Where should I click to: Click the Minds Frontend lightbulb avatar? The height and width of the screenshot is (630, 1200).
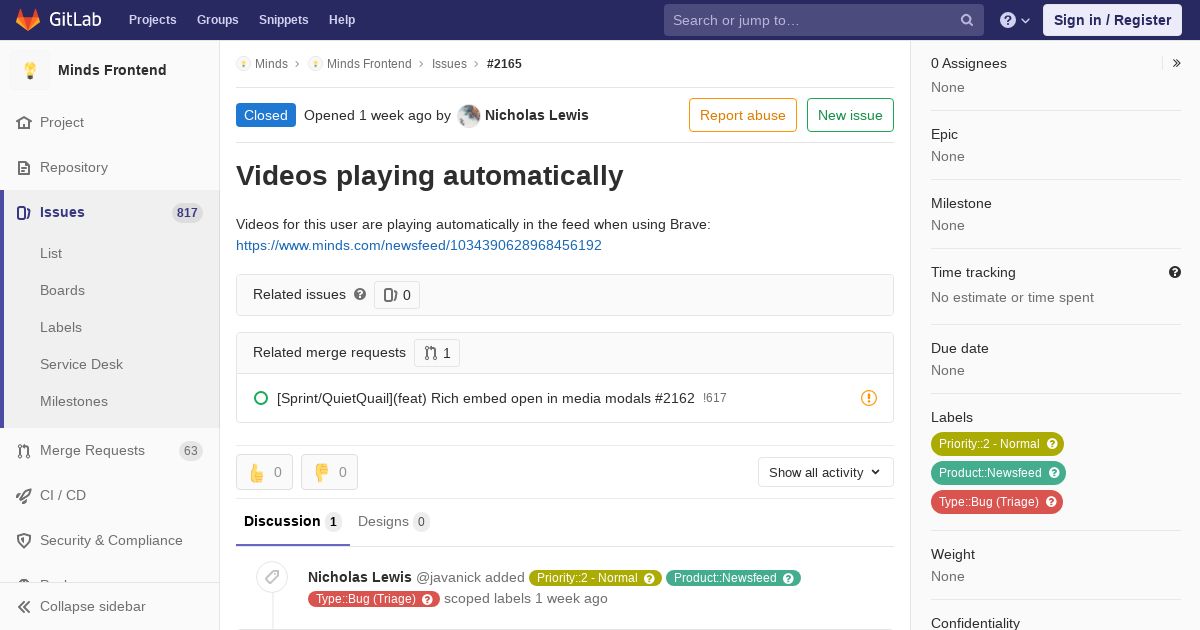(30, 70)
